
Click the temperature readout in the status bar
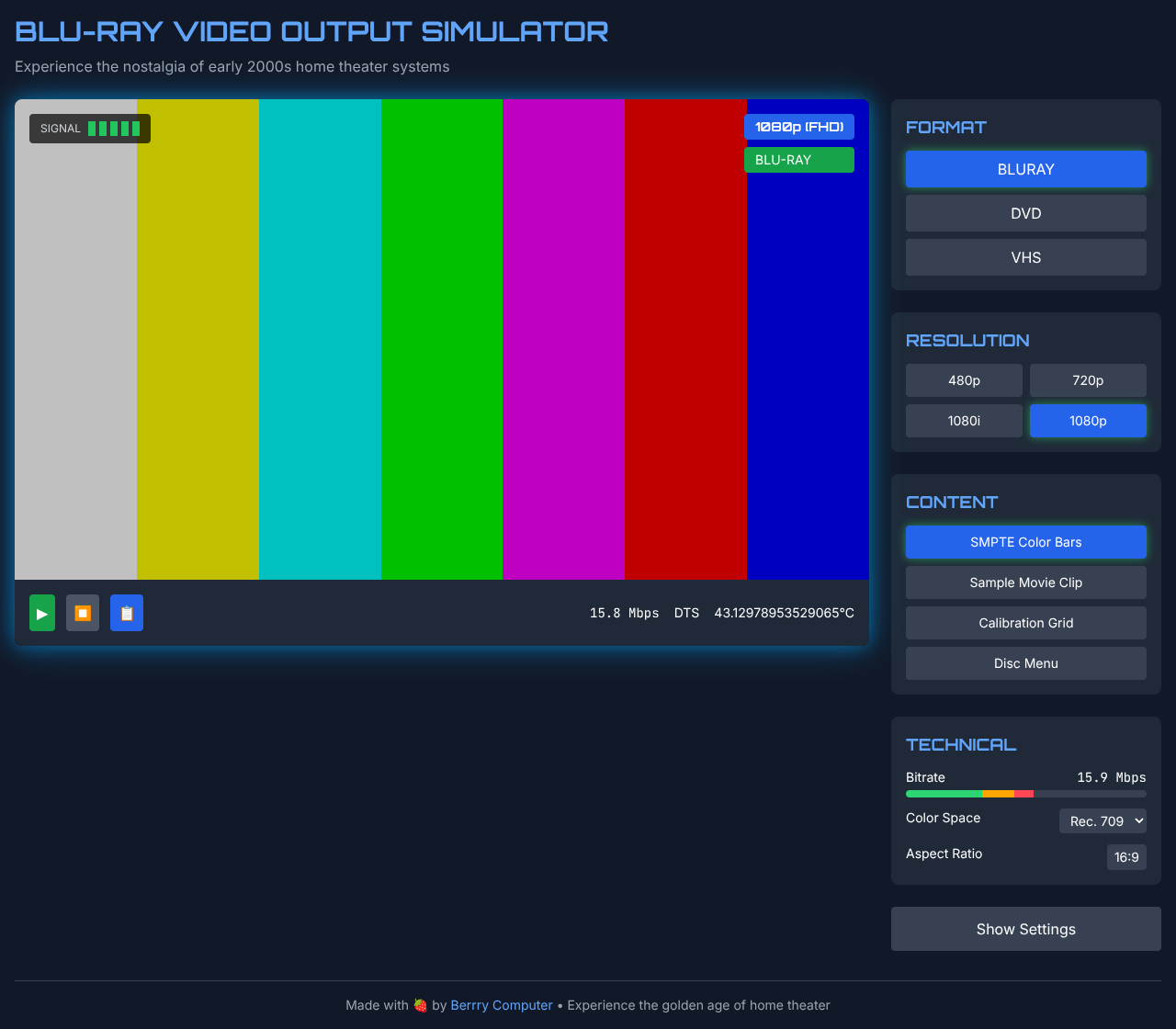tap(783, 613)
